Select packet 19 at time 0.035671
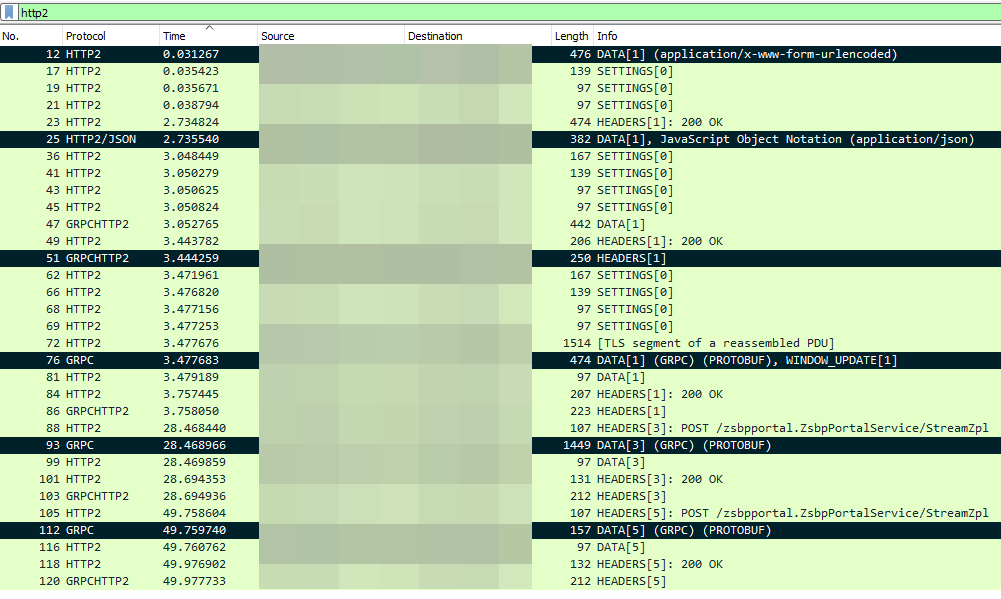Image resolution: width=1001 pixels, height=599 pixels. (500, 88)
